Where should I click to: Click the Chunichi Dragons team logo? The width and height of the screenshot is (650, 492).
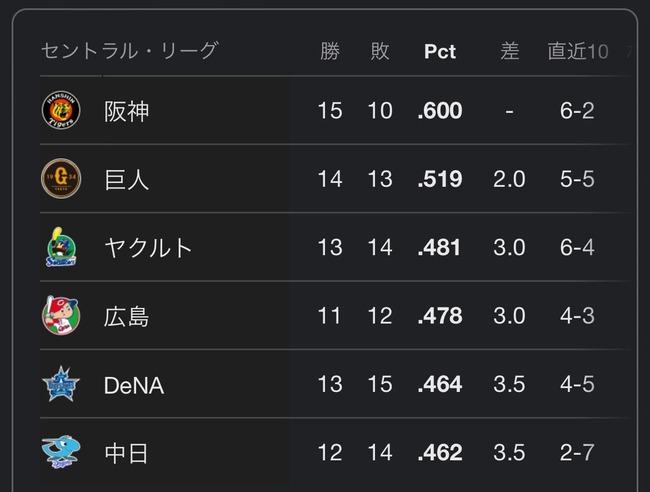pyautogui.click(x=61, y=453)
